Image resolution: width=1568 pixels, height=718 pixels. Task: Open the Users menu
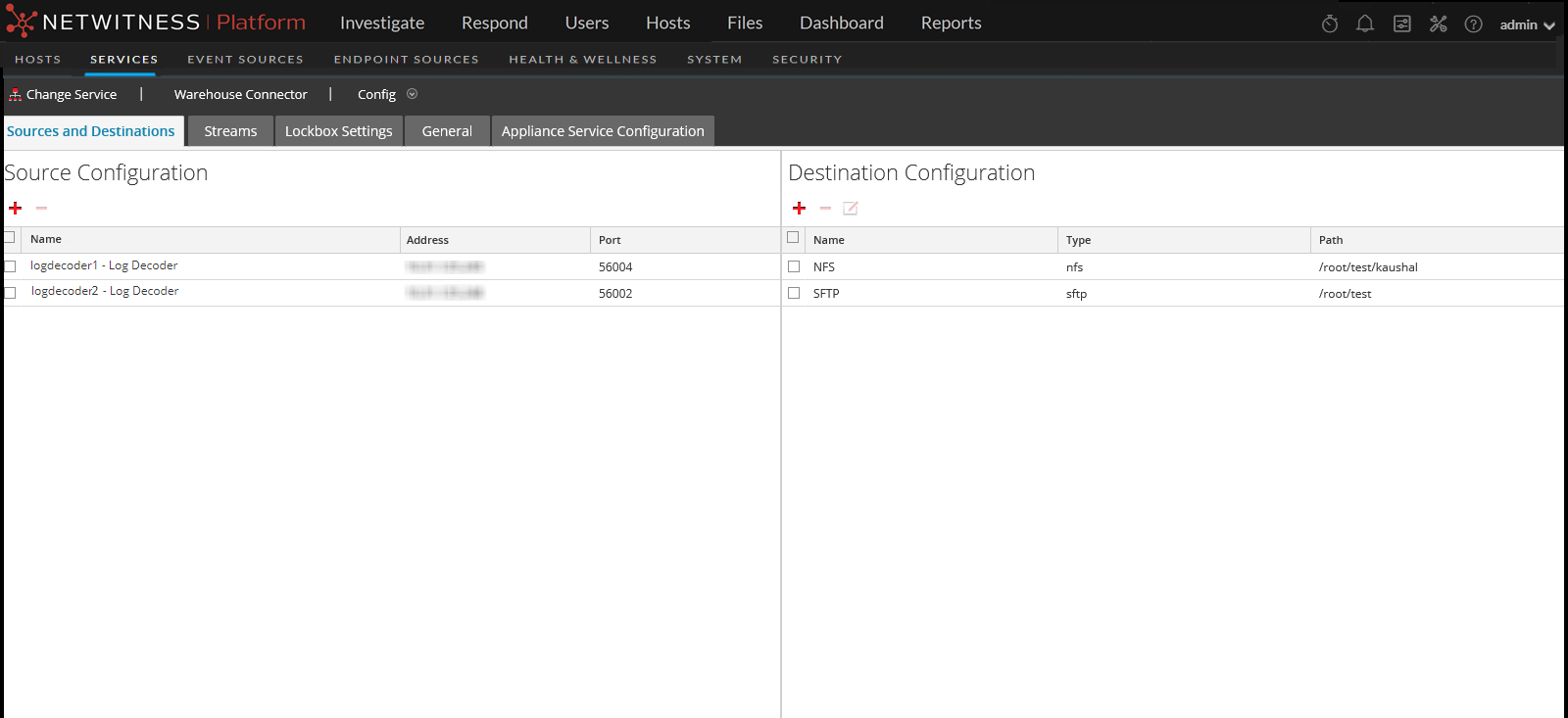(x=587, y=23)
